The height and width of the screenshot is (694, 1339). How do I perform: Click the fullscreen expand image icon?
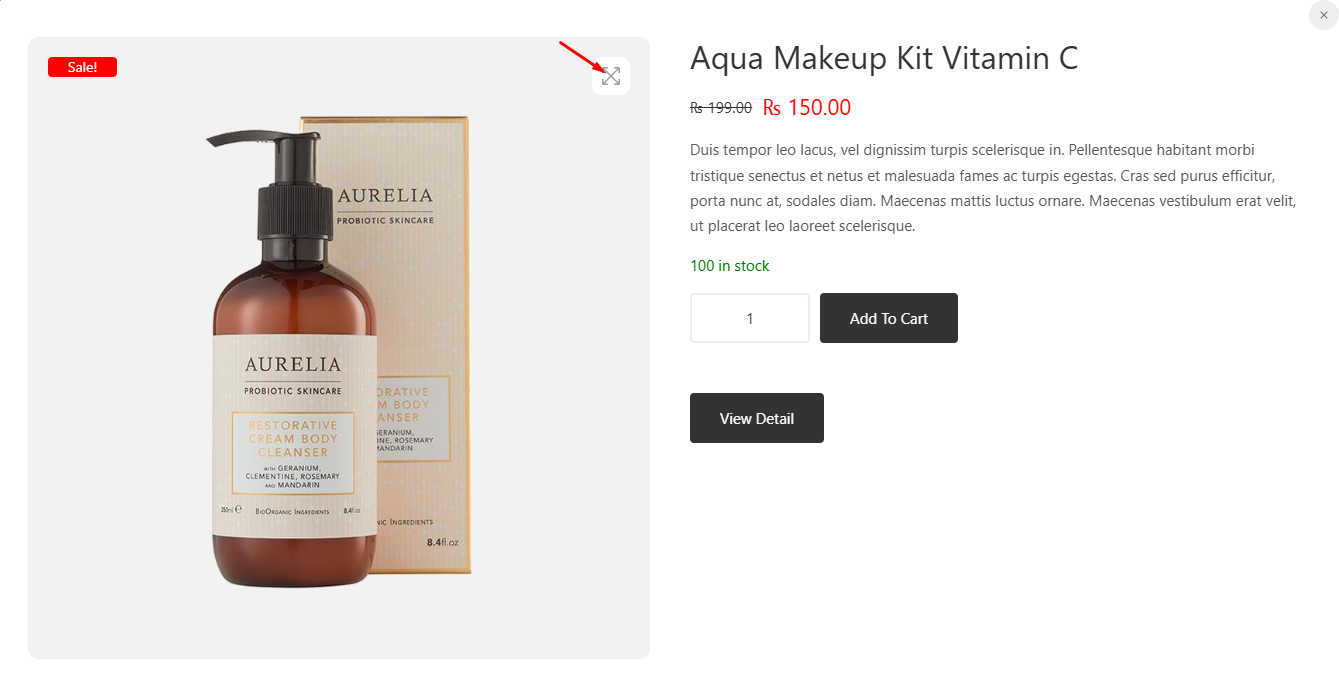pyautogui.click(x=611, y=76)
